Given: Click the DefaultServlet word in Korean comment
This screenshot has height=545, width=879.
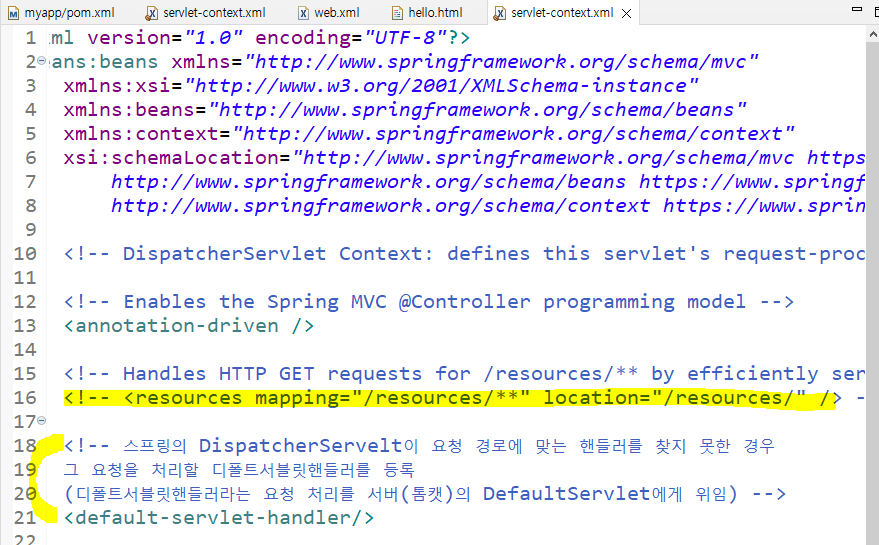Looking at the screenshot, I should 566,493.
